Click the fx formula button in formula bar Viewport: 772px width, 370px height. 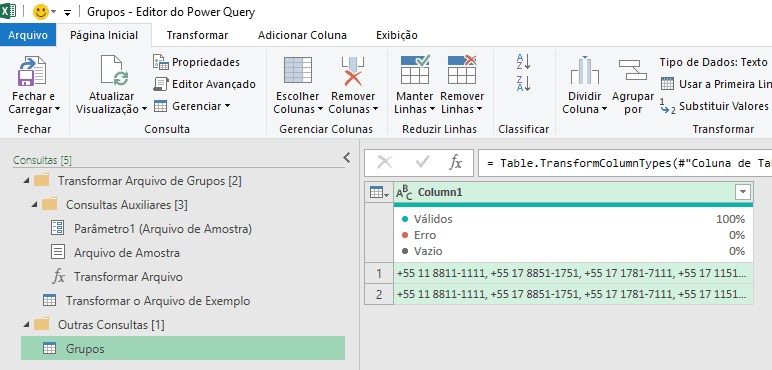pyautogui.click(x=455, y=163)
